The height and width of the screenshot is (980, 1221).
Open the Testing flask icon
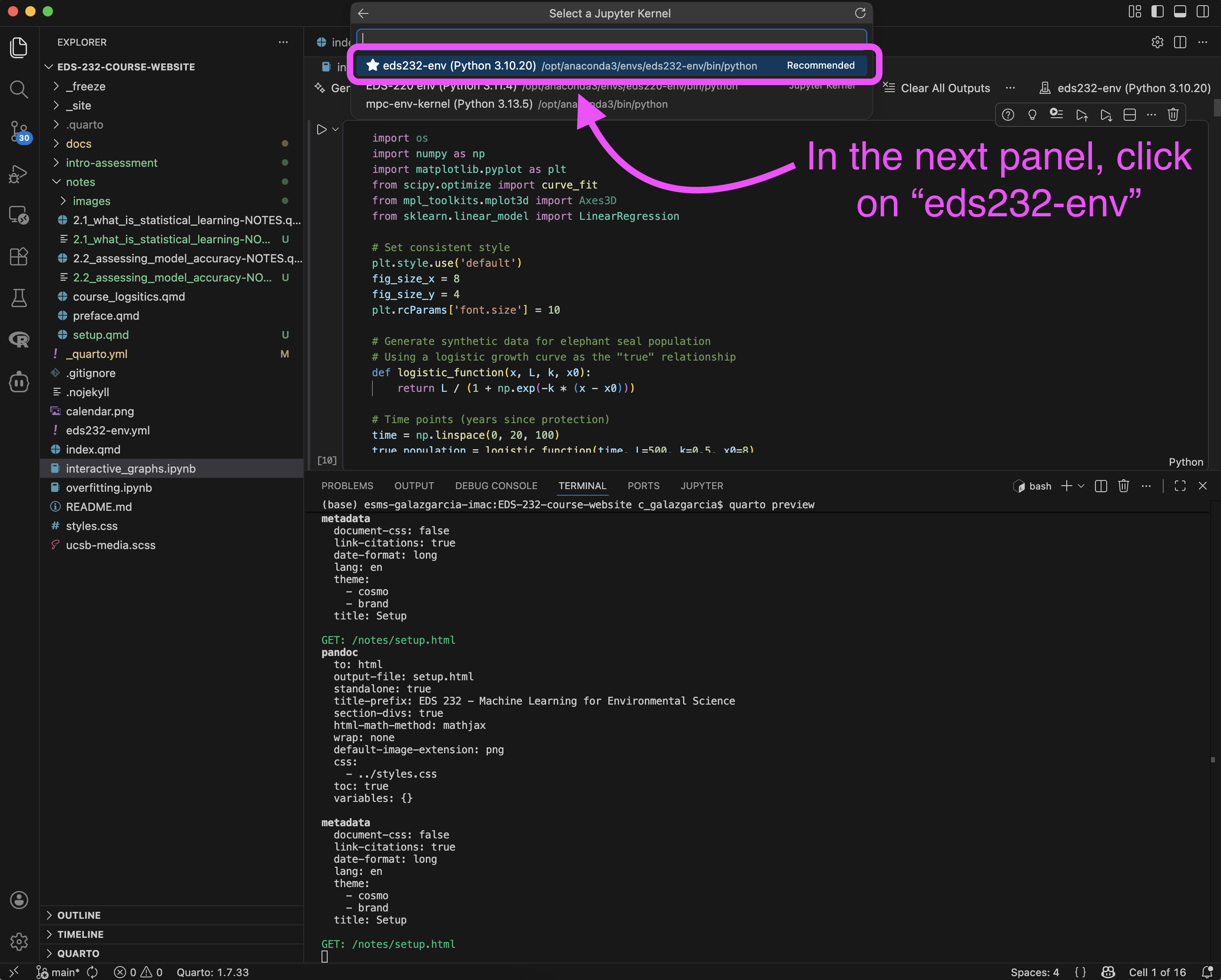[19, 298]
